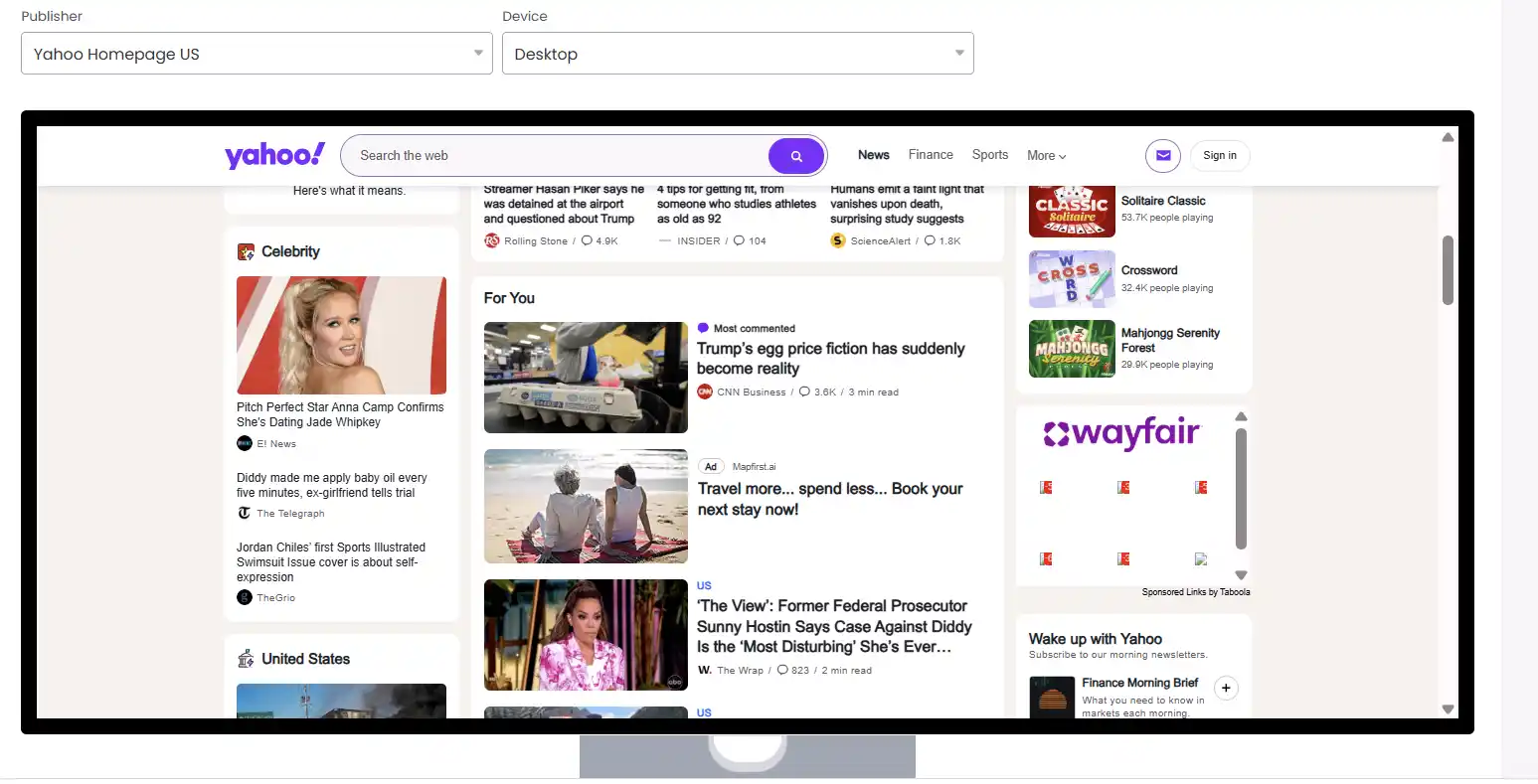Open the Device dropdown
Image resolution: width=1538 pixels, height=784 pixels.
tap(738, 54)
